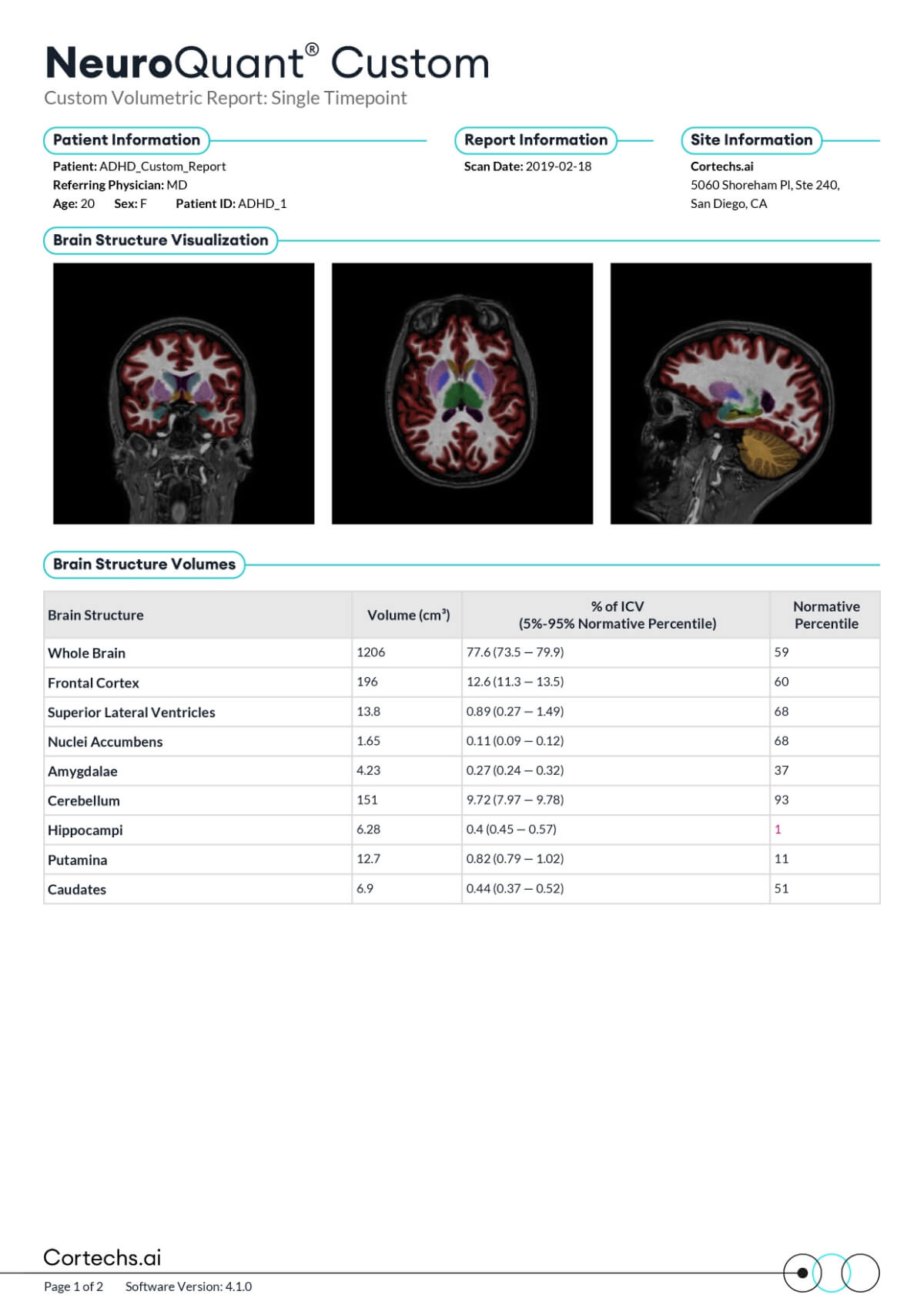Click the Volume (cm³) column header
The height and width of the screenshot is (1308, 924).
408,615
